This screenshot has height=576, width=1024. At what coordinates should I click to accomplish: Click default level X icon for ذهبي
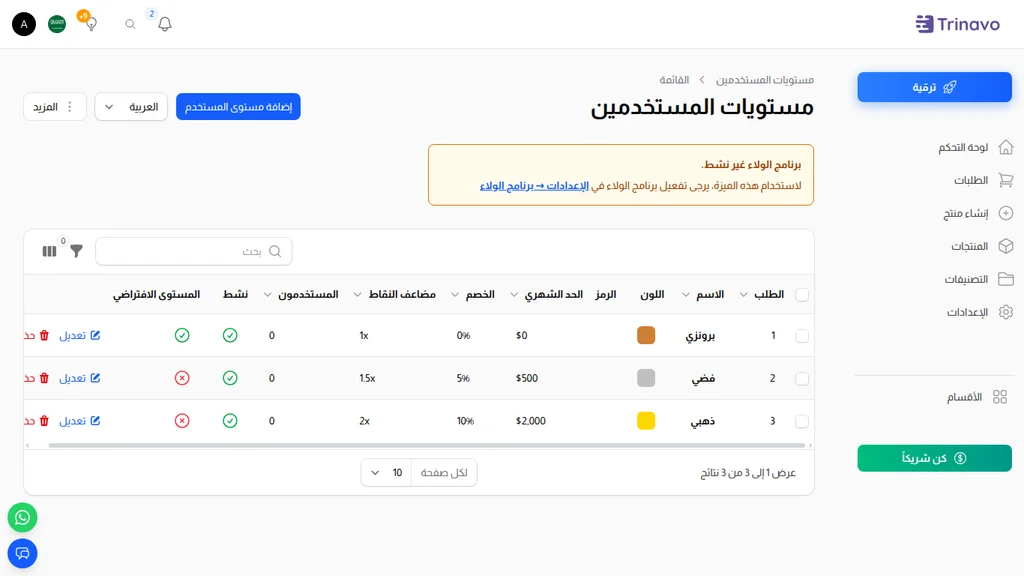click(x=182, y=421)
